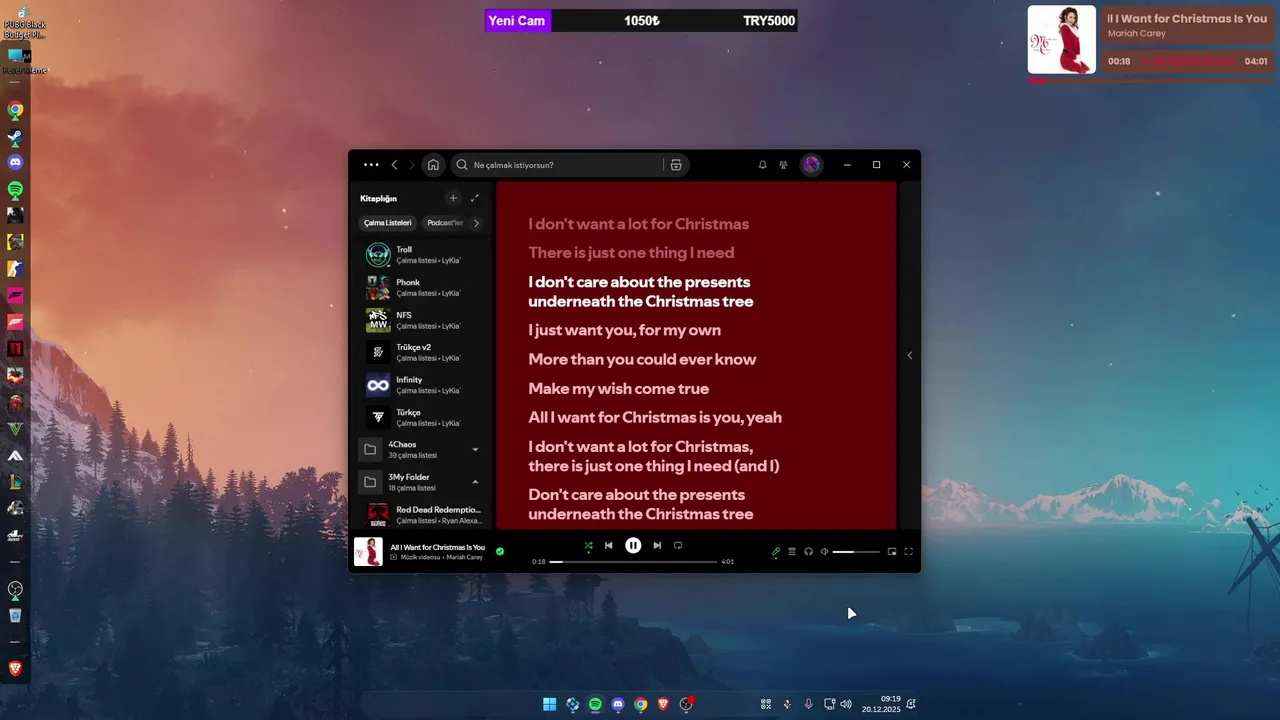Open Brave browser in left dock
The image size is (1280, 720).
(15, 668)
